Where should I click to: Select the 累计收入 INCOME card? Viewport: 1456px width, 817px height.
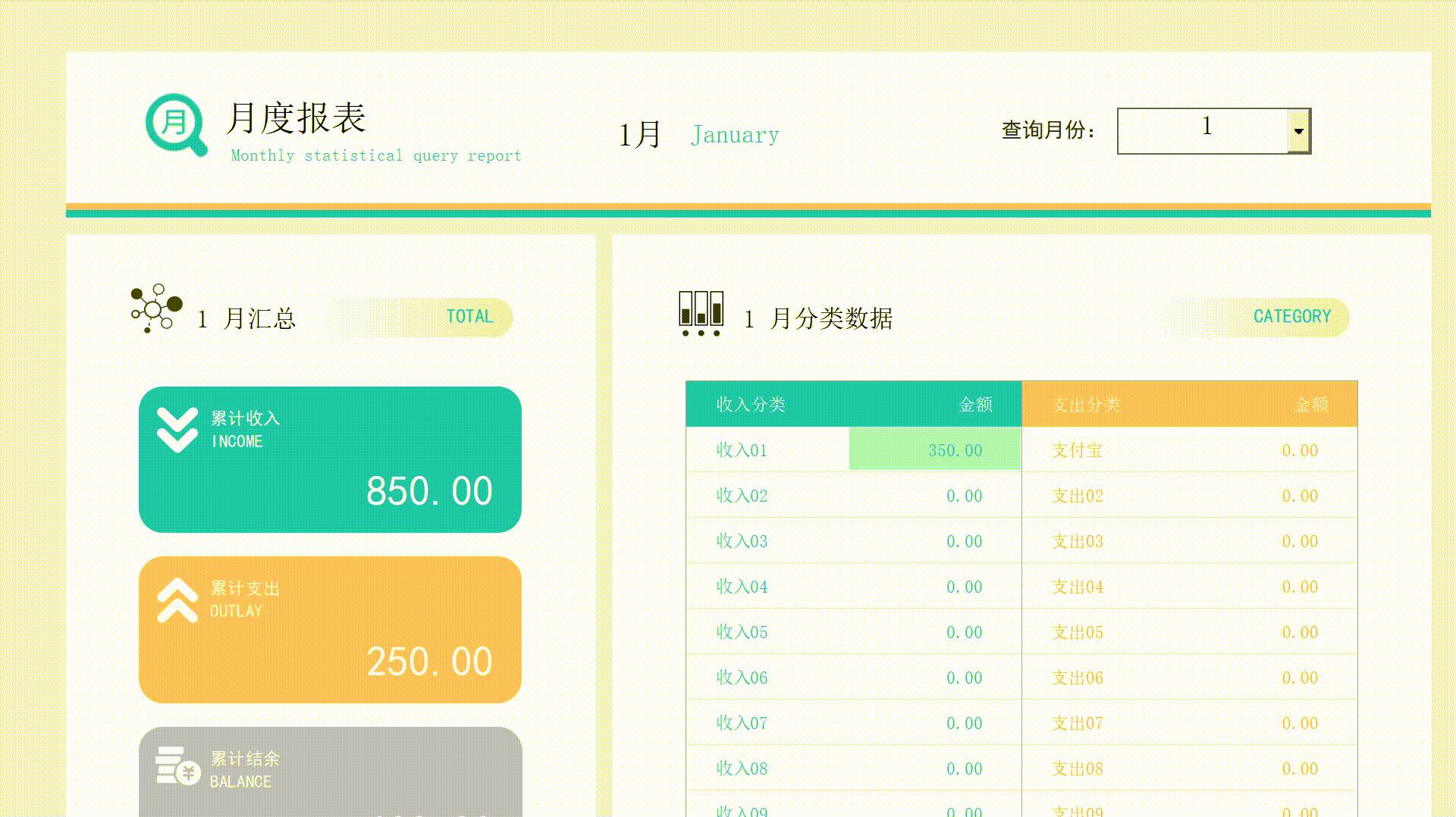tap(330, 459)
